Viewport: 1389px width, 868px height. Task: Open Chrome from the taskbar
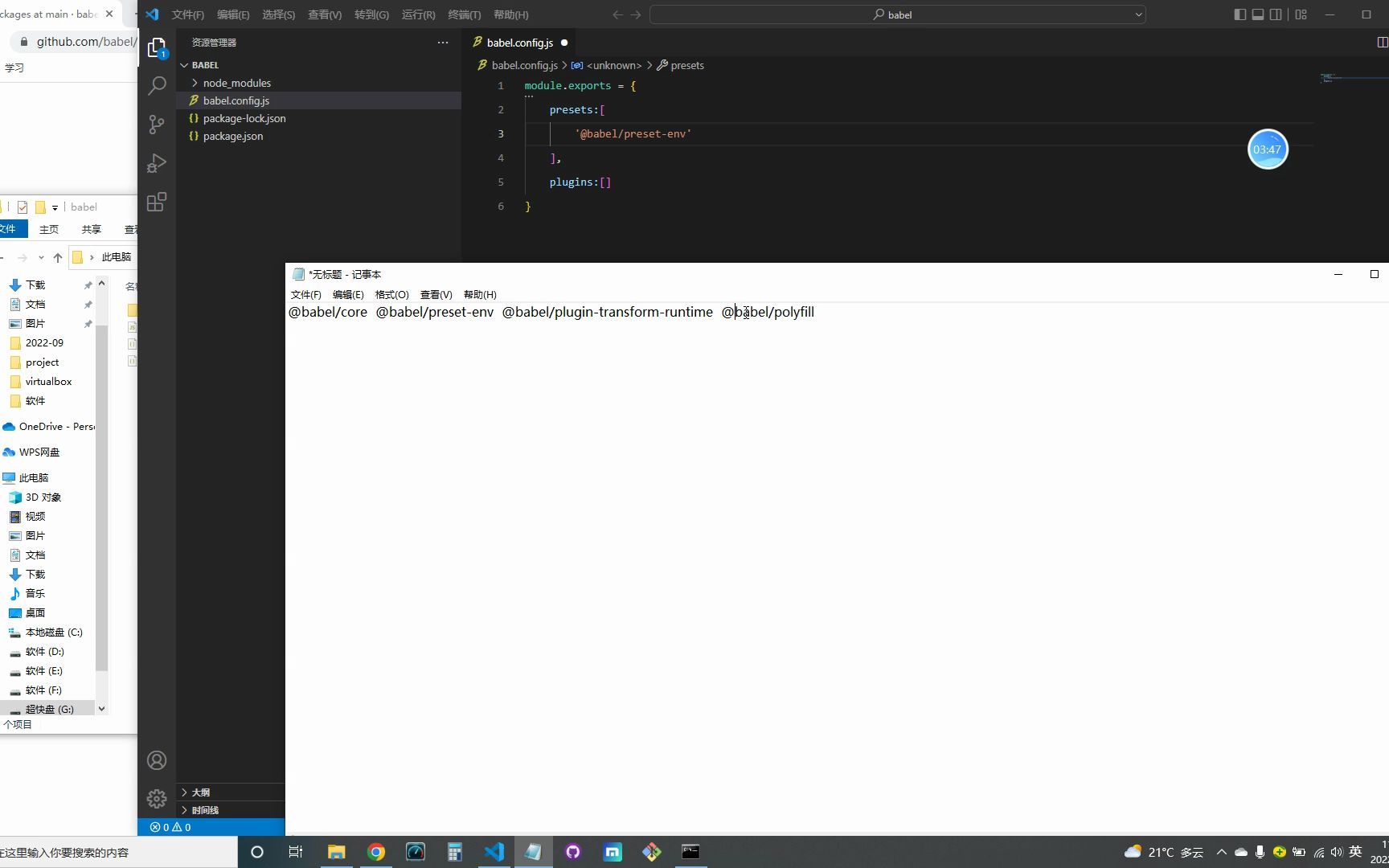(376, 852)
